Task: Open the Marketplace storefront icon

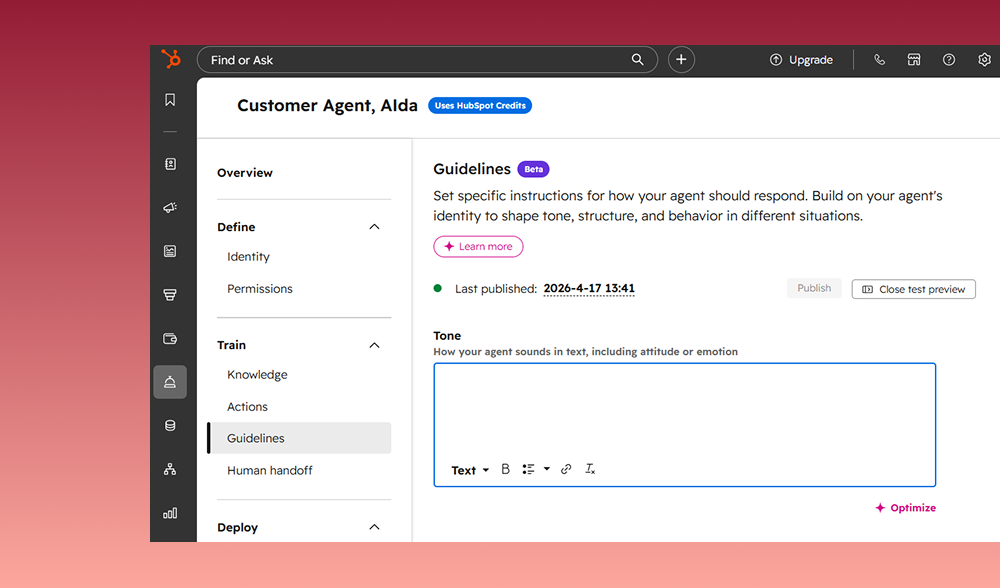Action: [x=914, y=59]
